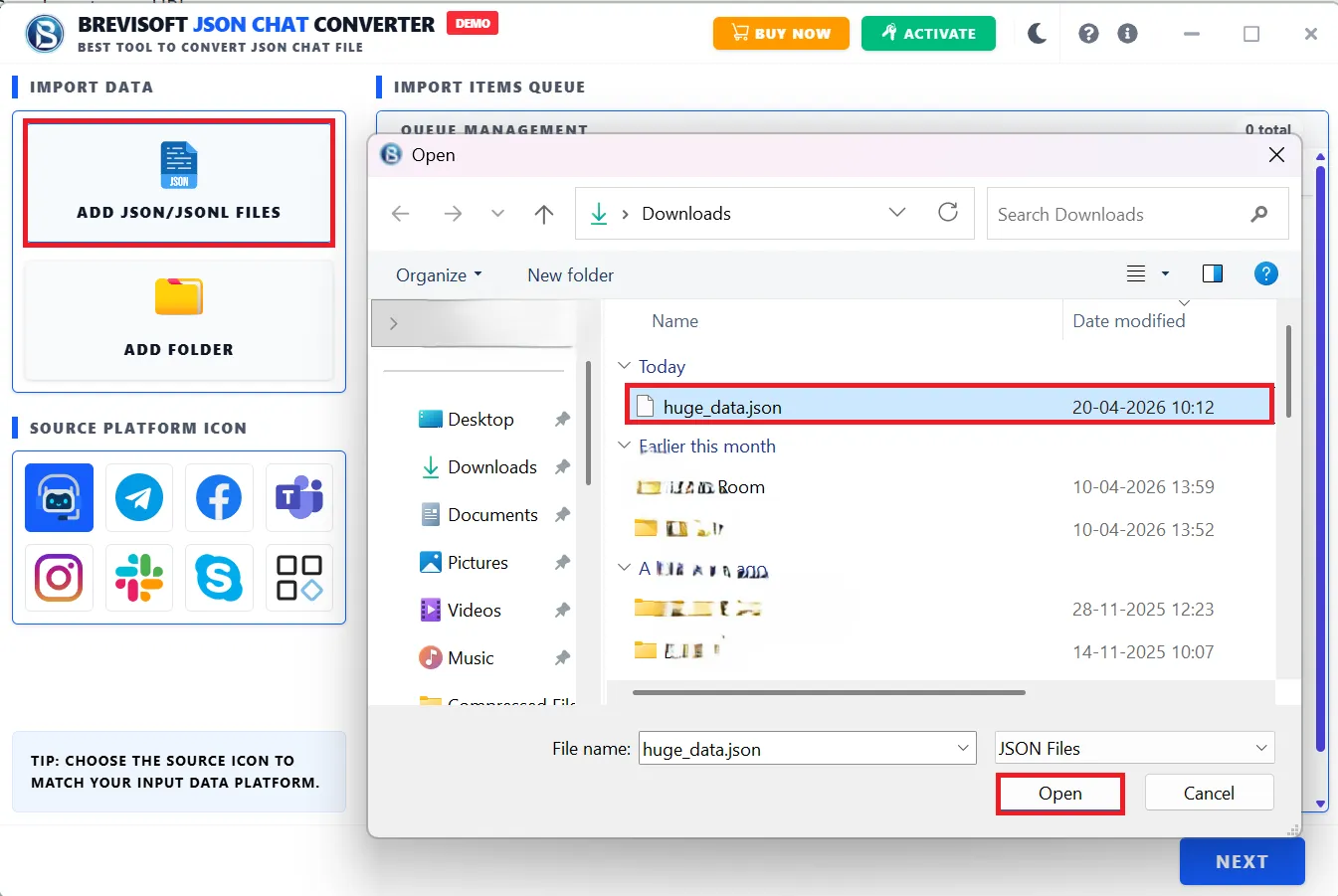Image resolution: width=1338 pixels, height=896 pixels.
Task: Click the file list vertical scrollbar
Action: pos(1288,371)
